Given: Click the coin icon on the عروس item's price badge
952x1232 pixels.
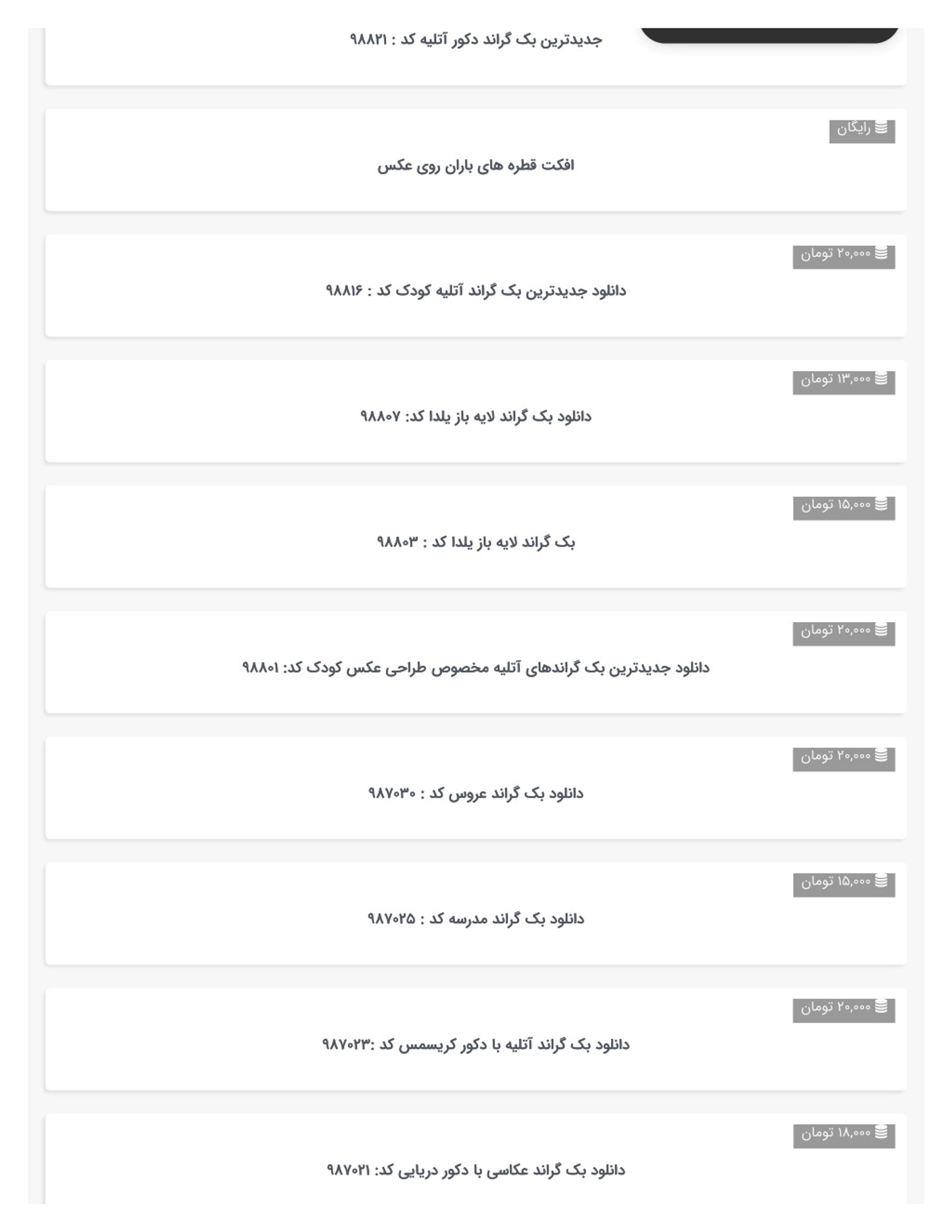Looking at the screenshot, I should [881, 755].
